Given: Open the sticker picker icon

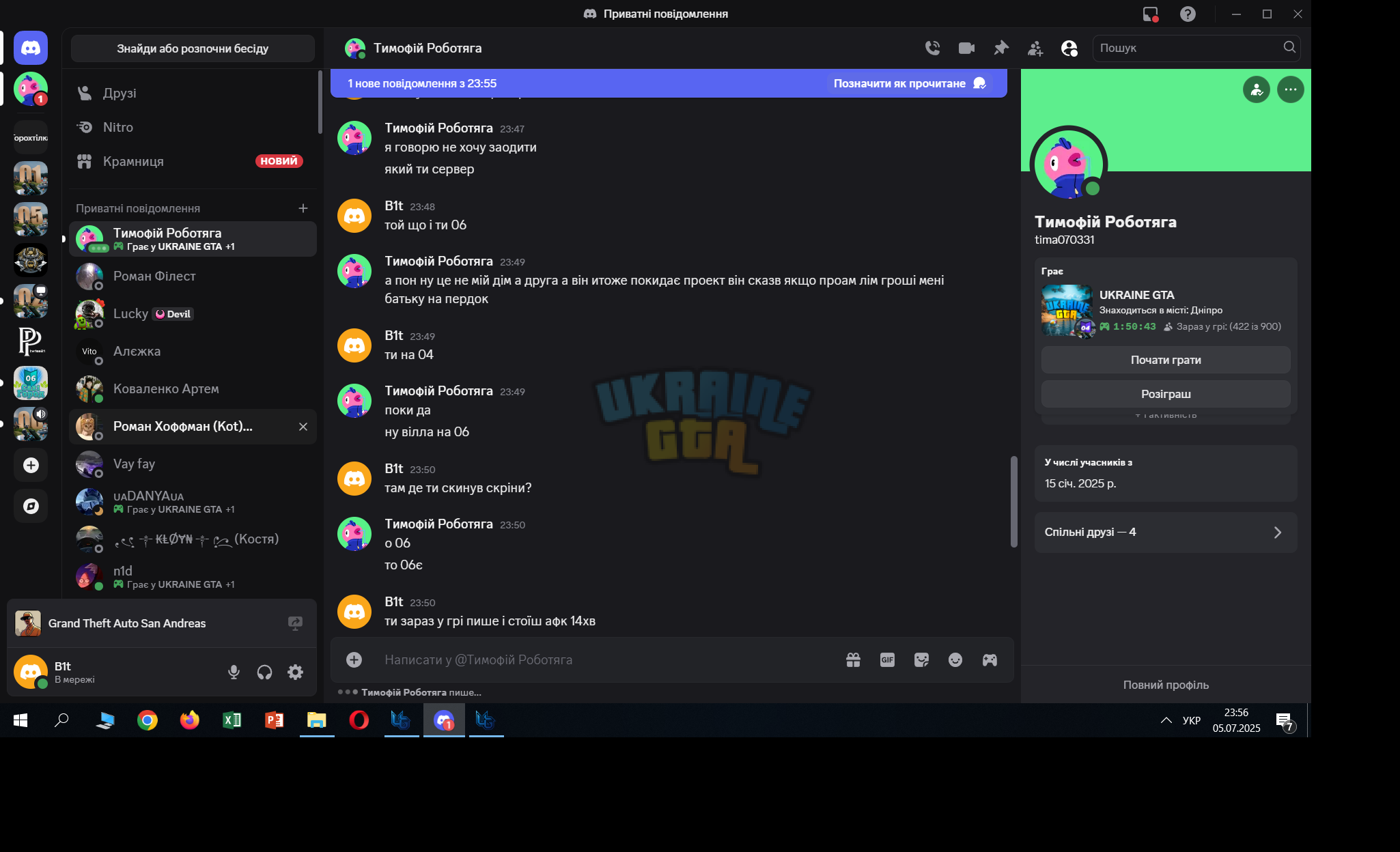Looking at the screenshot, I should click(x=921, y=659).
